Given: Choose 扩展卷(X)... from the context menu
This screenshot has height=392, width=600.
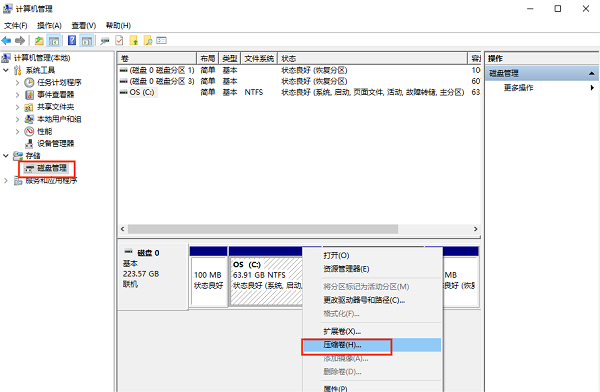Looking at the screenshot, I should 342,331.
